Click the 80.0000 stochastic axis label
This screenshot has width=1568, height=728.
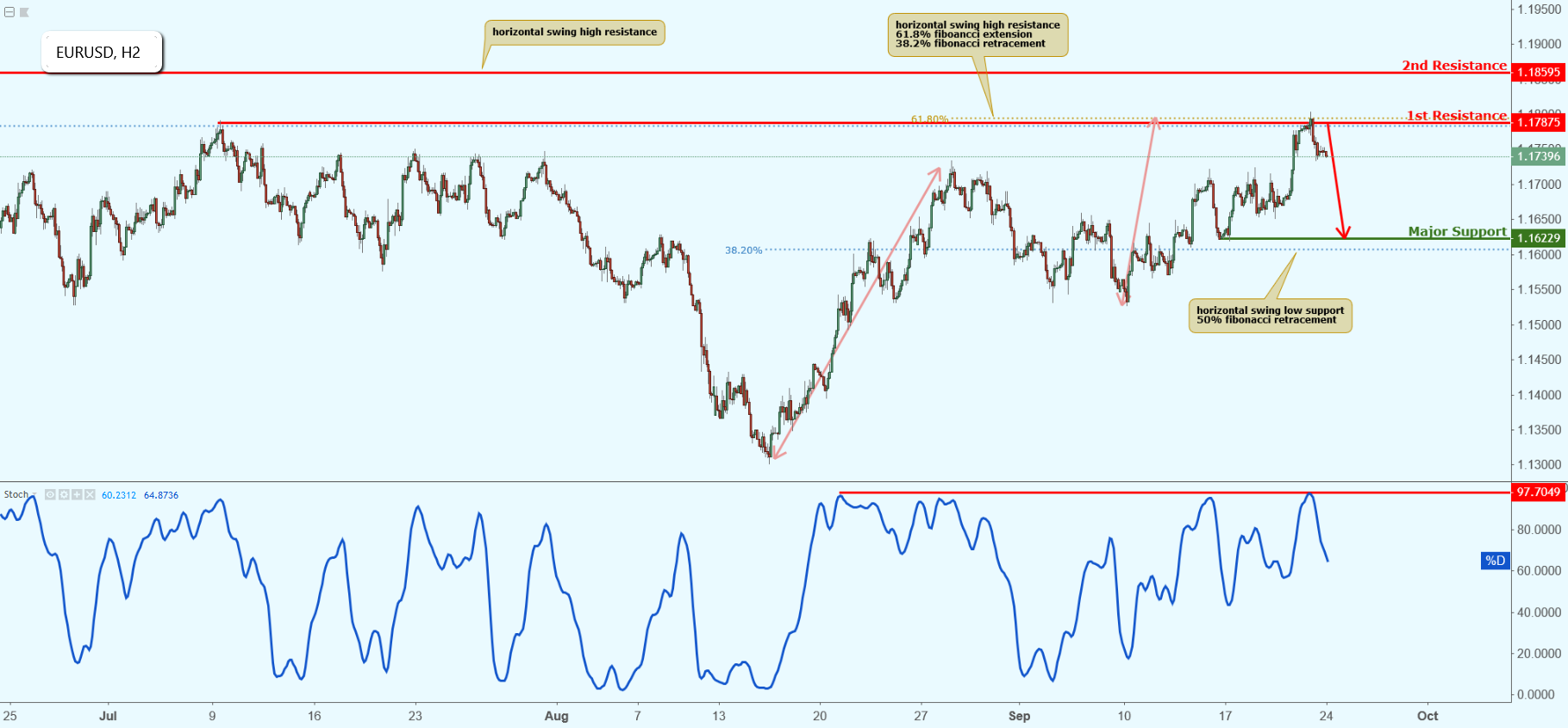[1539, 530]
